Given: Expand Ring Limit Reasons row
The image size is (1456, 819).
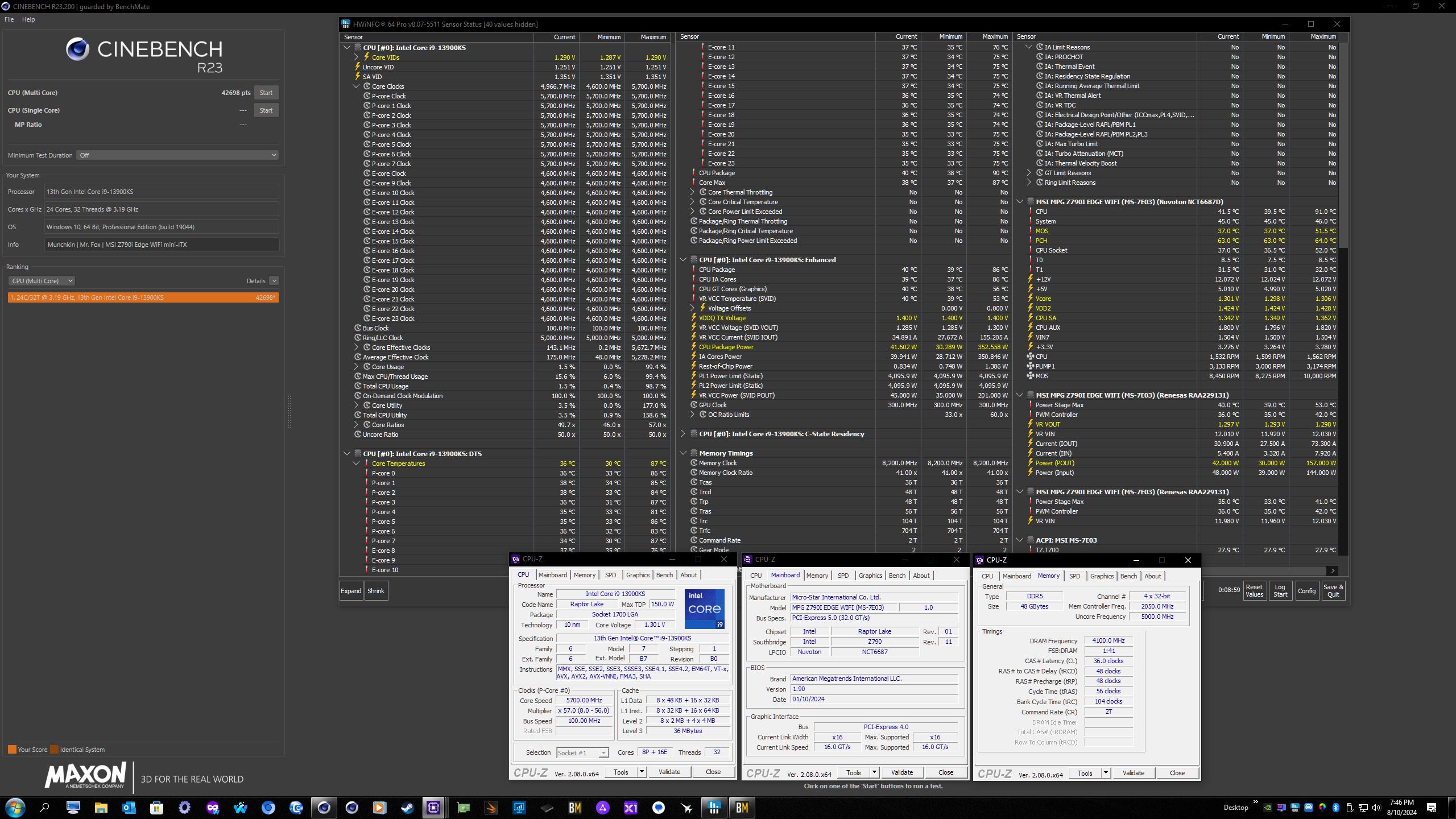Looking at the screenshot, I should click(x=1029, y=183).
